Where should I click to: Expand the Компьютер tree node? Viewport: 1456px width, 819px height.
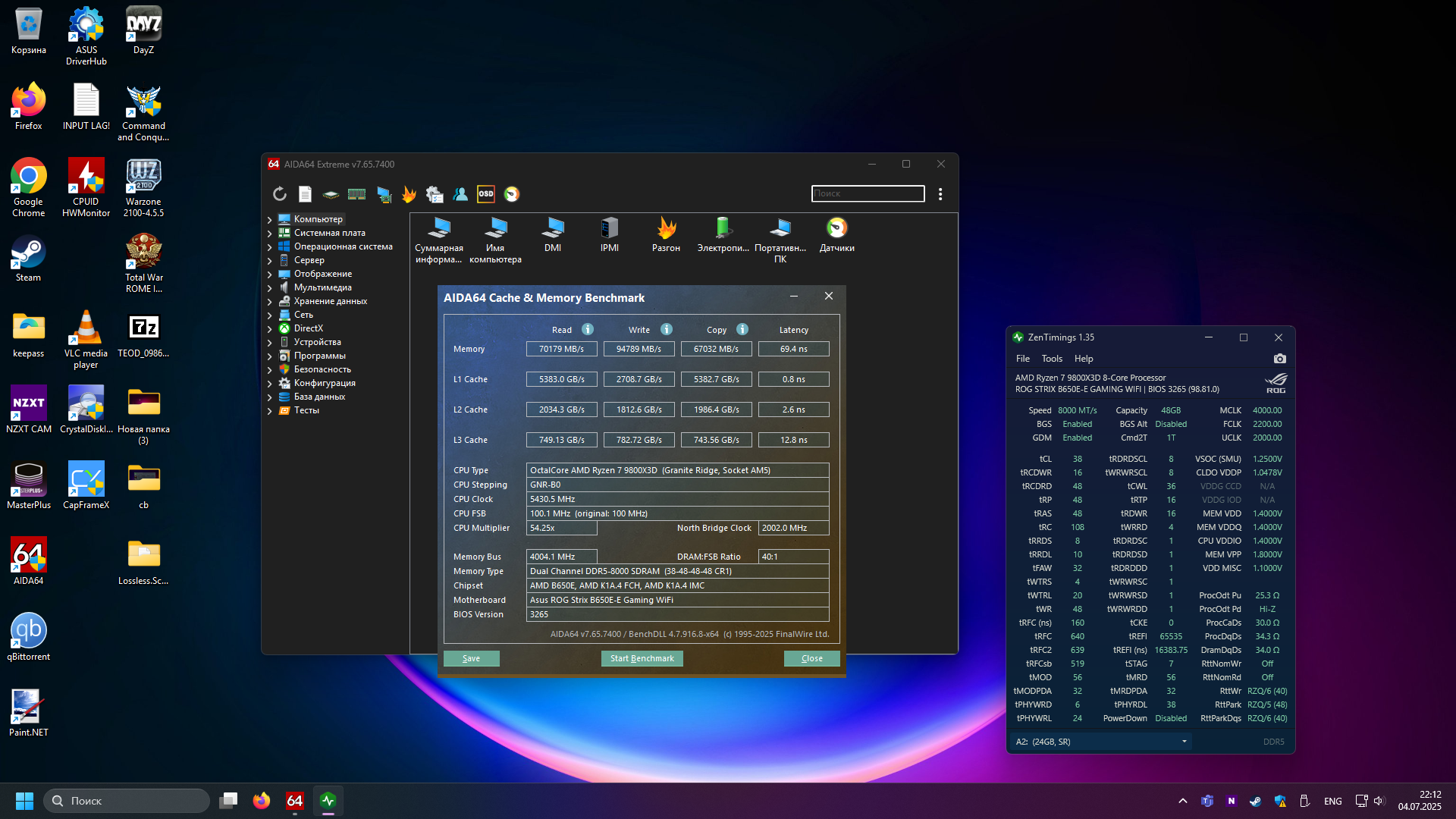coord(269,220)
